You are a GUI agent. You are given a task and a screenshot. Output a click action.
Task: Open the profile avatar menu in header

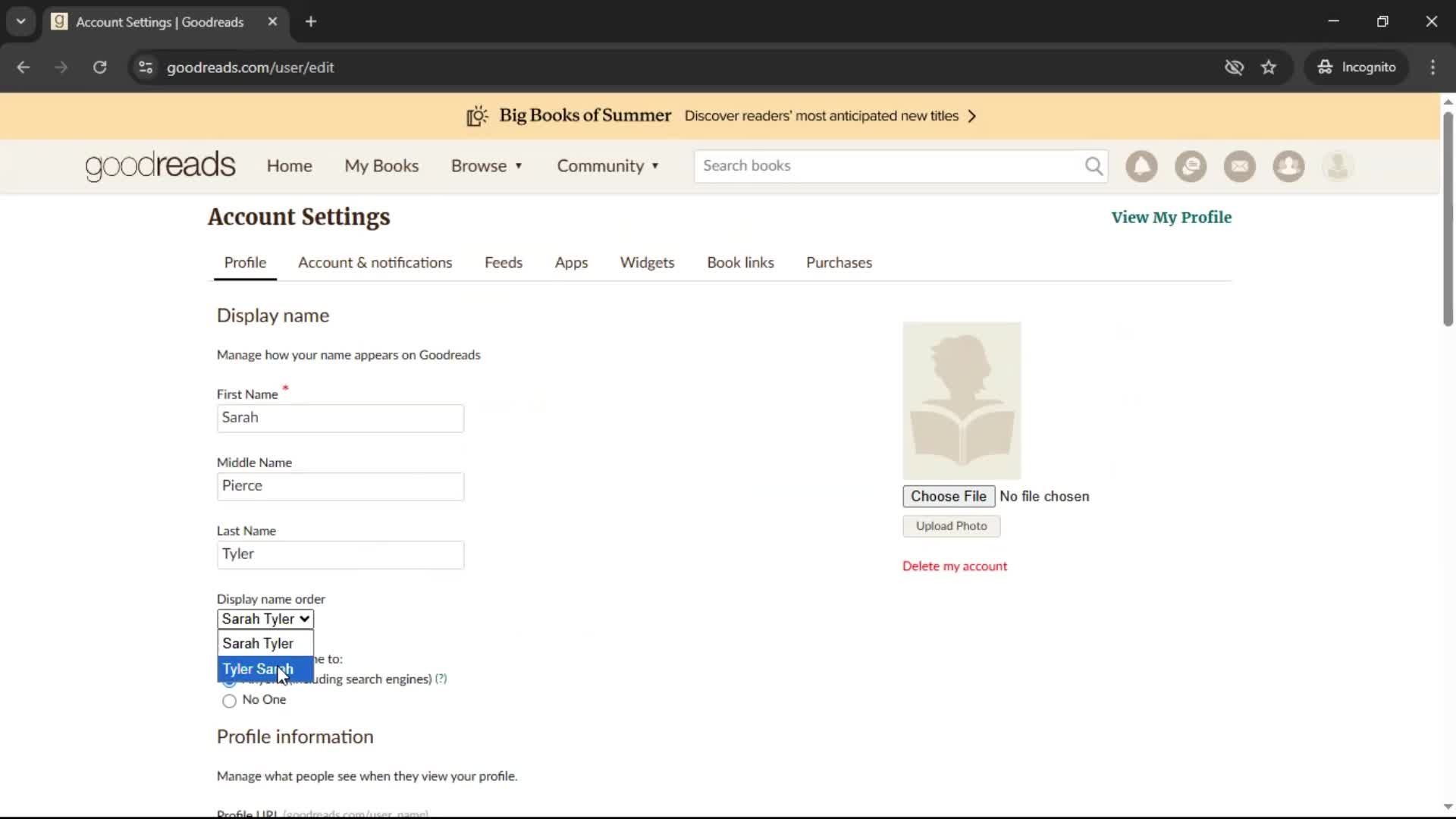click(x=1338, y=166)
